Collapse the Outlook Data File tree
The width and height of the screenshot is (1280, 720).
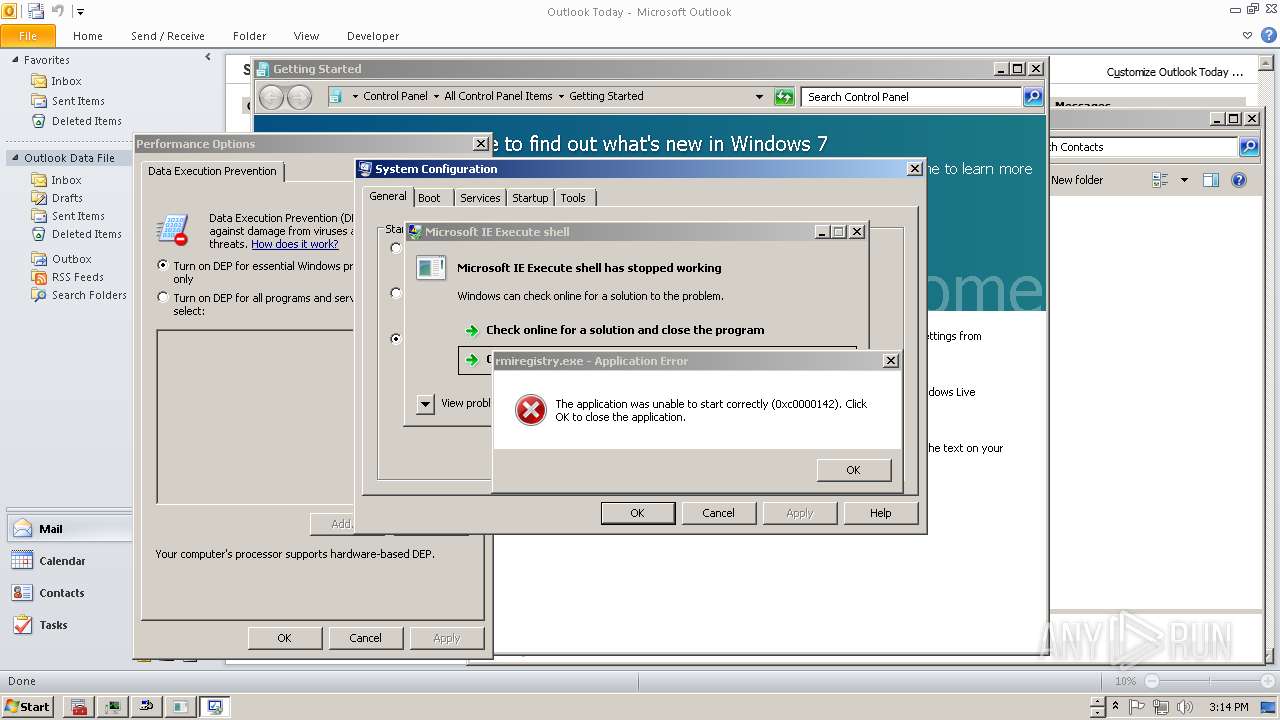pyautogui.click(x=15, y=158)
